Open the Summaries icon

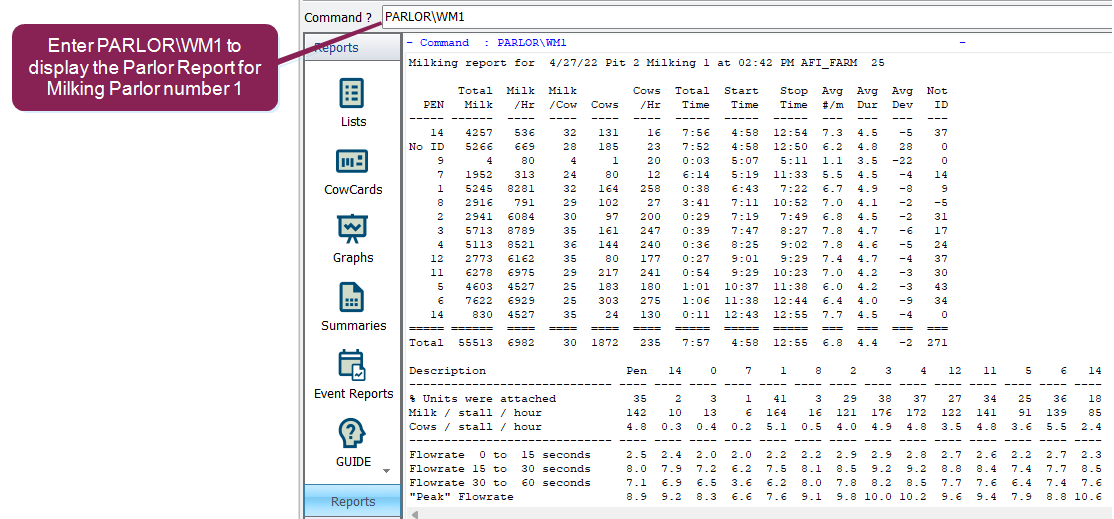click(x=353, y=298)
